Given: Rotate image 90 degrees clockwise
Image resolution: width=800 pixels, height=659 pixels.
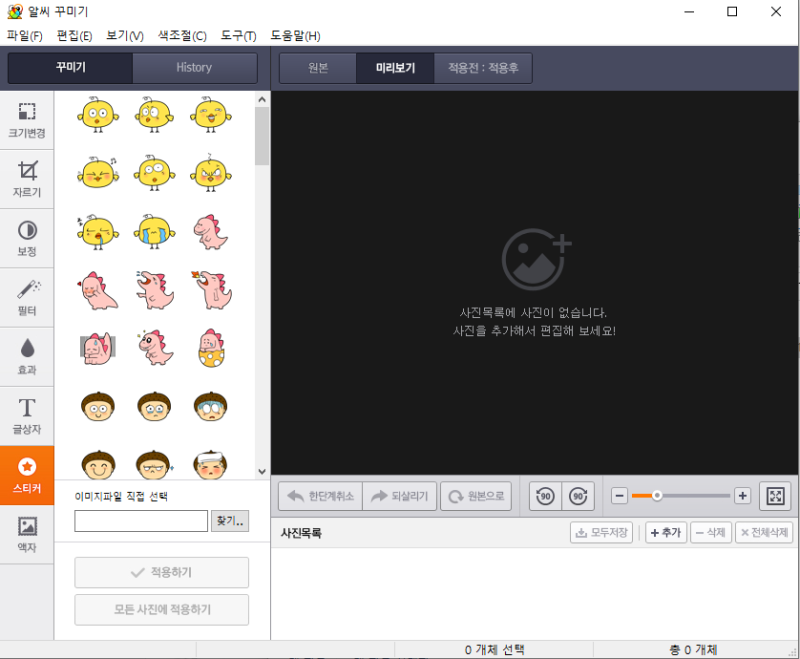Looking at the screenshot, I should [578, 496].
